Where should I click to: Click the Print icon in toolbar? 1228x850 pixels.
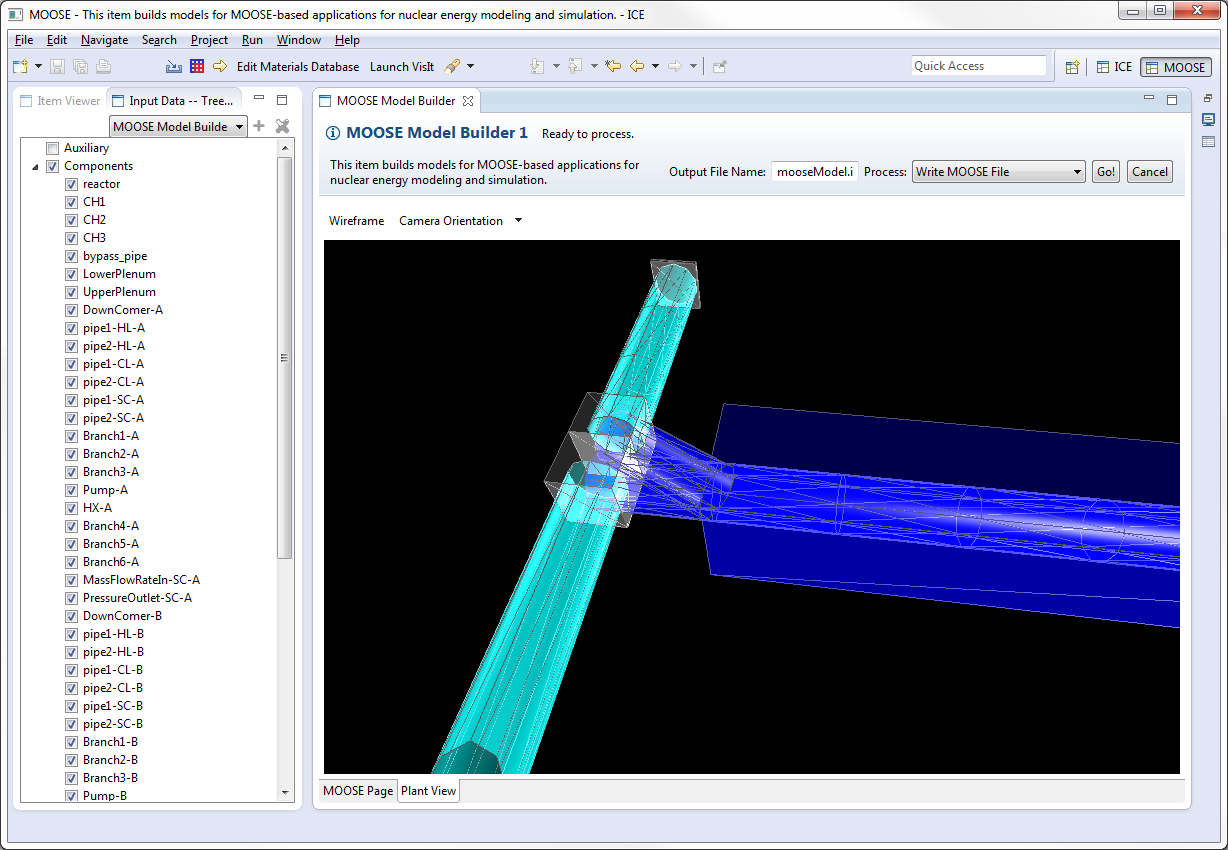[x=103, y=67]
